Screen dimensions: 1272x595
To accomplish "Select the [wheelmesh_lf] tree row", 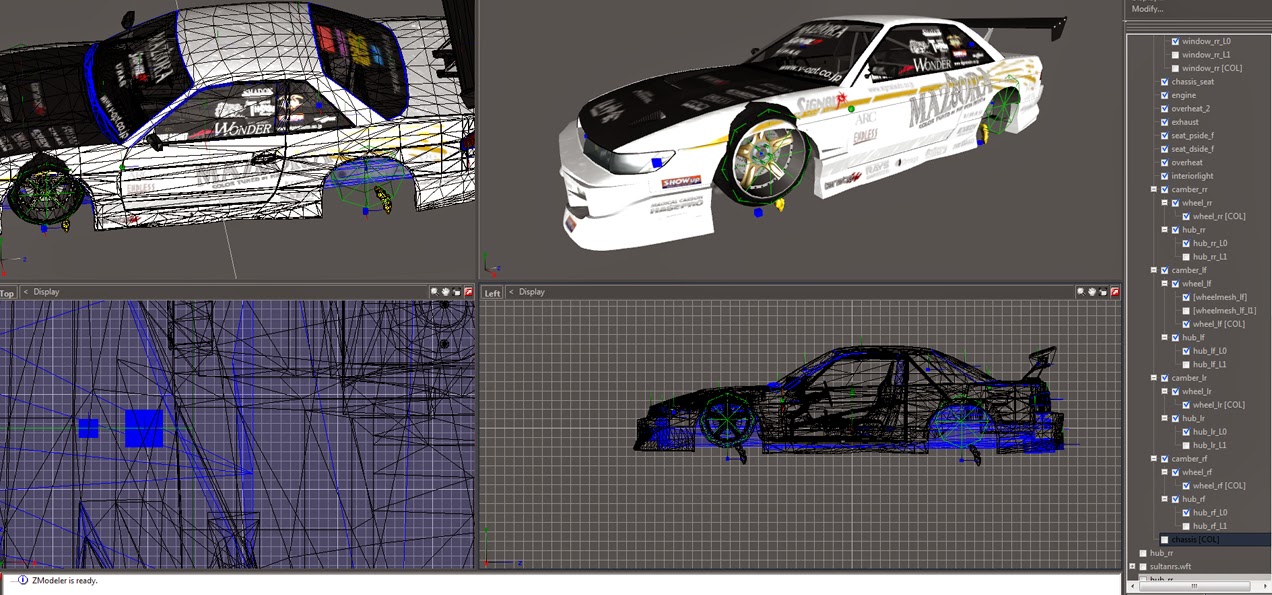I will [x=1220, y=297].
